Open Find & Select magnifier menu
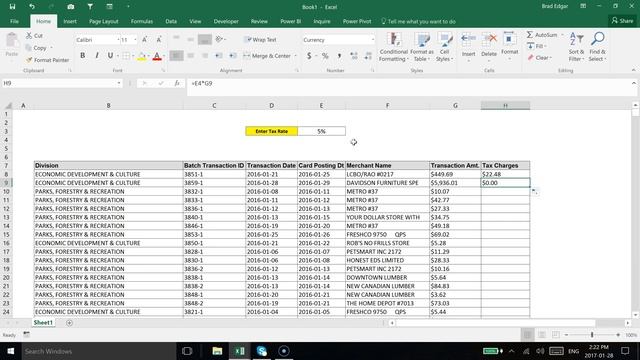 pyautogui.click(x=598, y=47)
